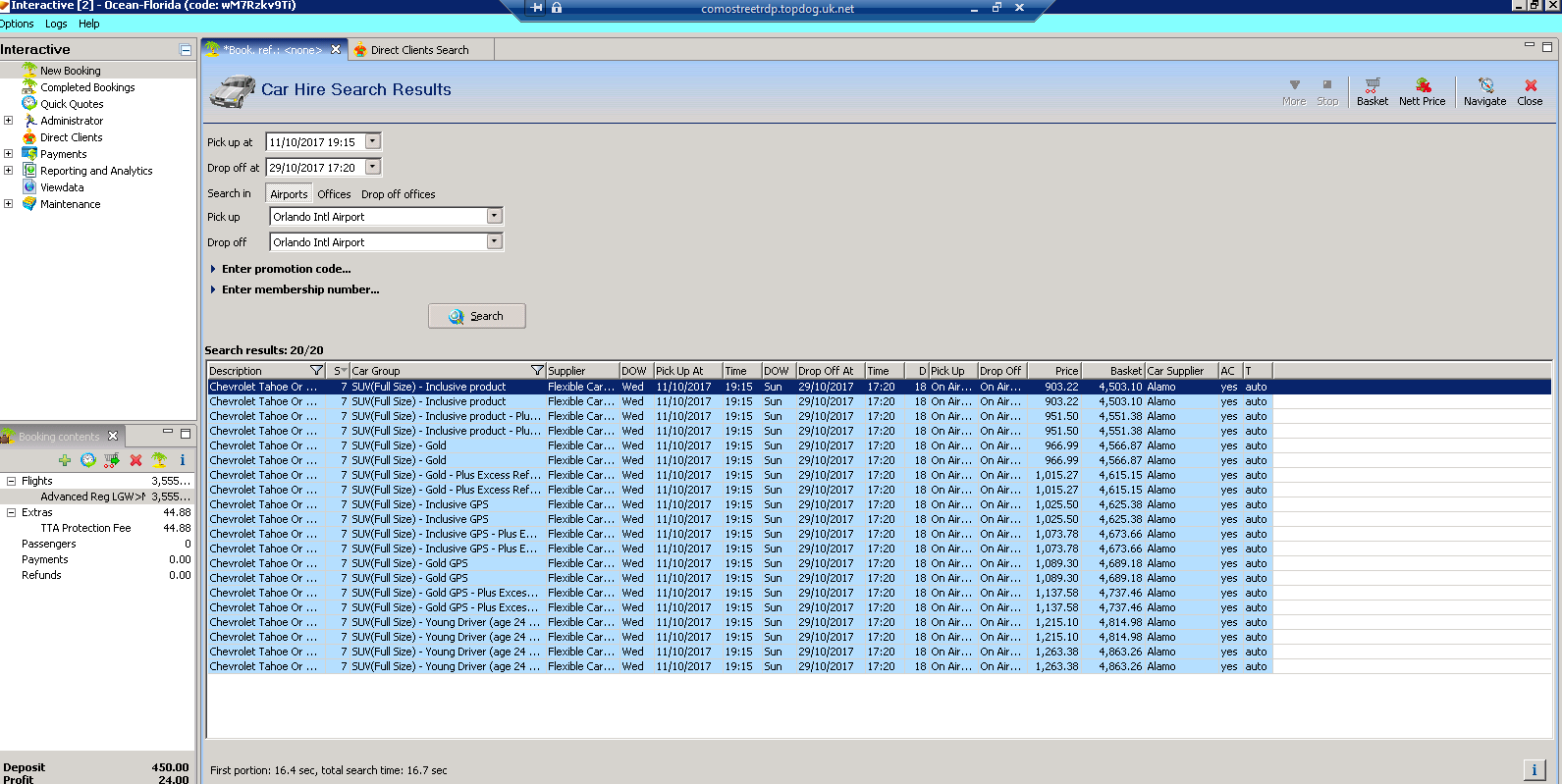Select the Drop off offices tab
The height and width of the screenshot is (784, 1562).
tap(399, 194)
